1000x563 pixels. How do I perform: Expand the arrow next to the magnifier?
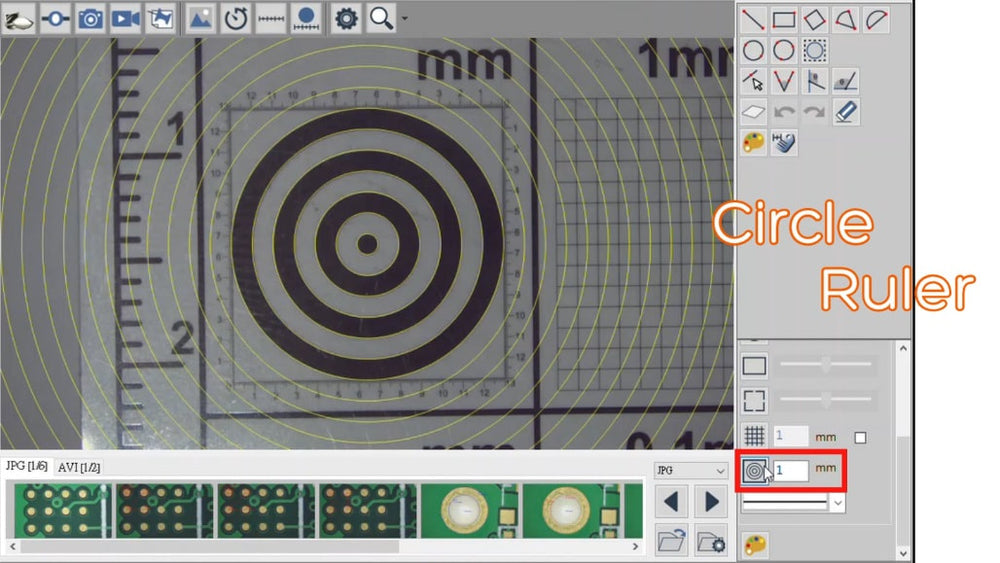tap(404, 18)
